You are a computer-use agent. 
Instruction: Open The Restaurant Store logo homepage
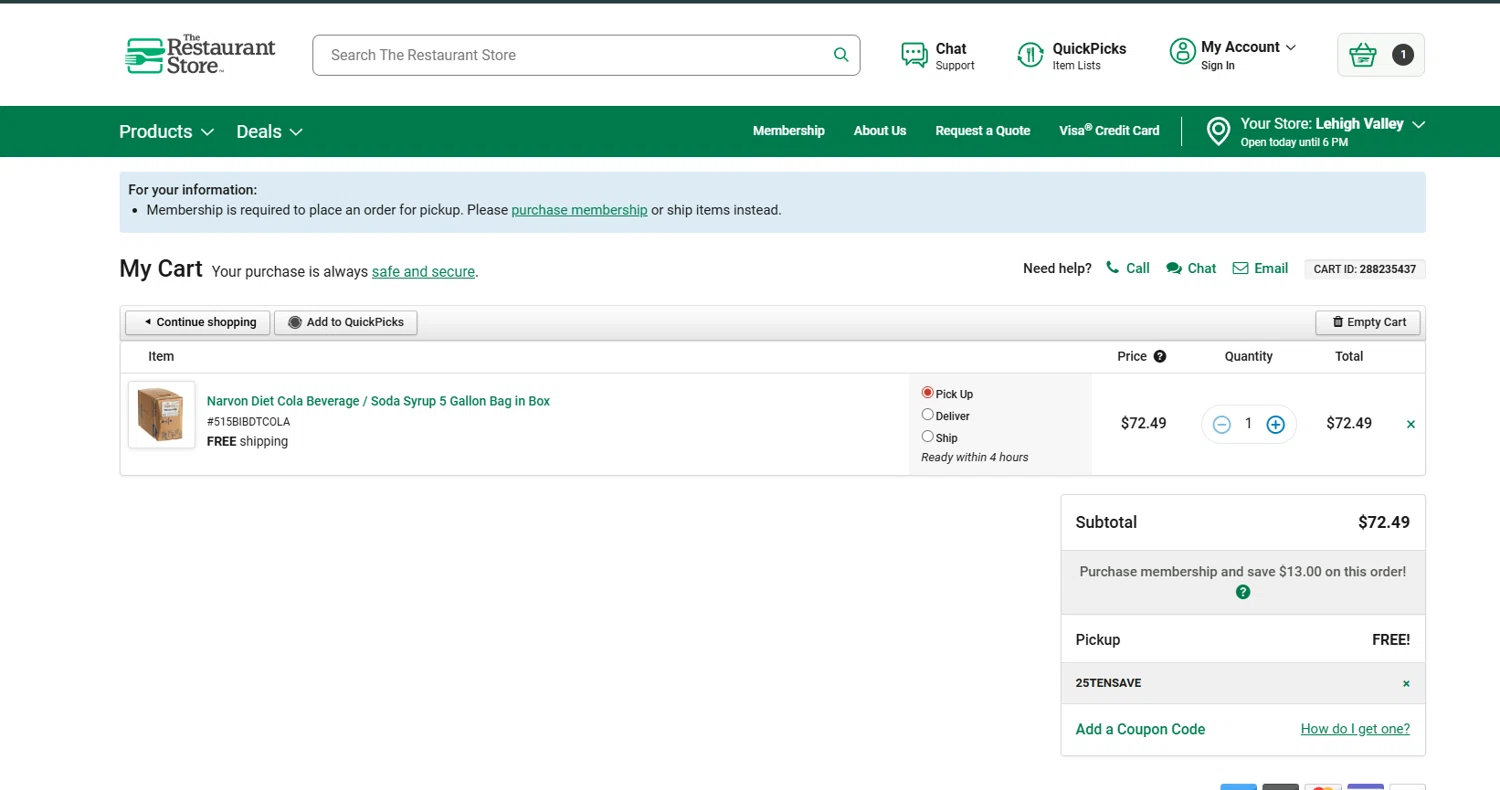pos(200,55)
